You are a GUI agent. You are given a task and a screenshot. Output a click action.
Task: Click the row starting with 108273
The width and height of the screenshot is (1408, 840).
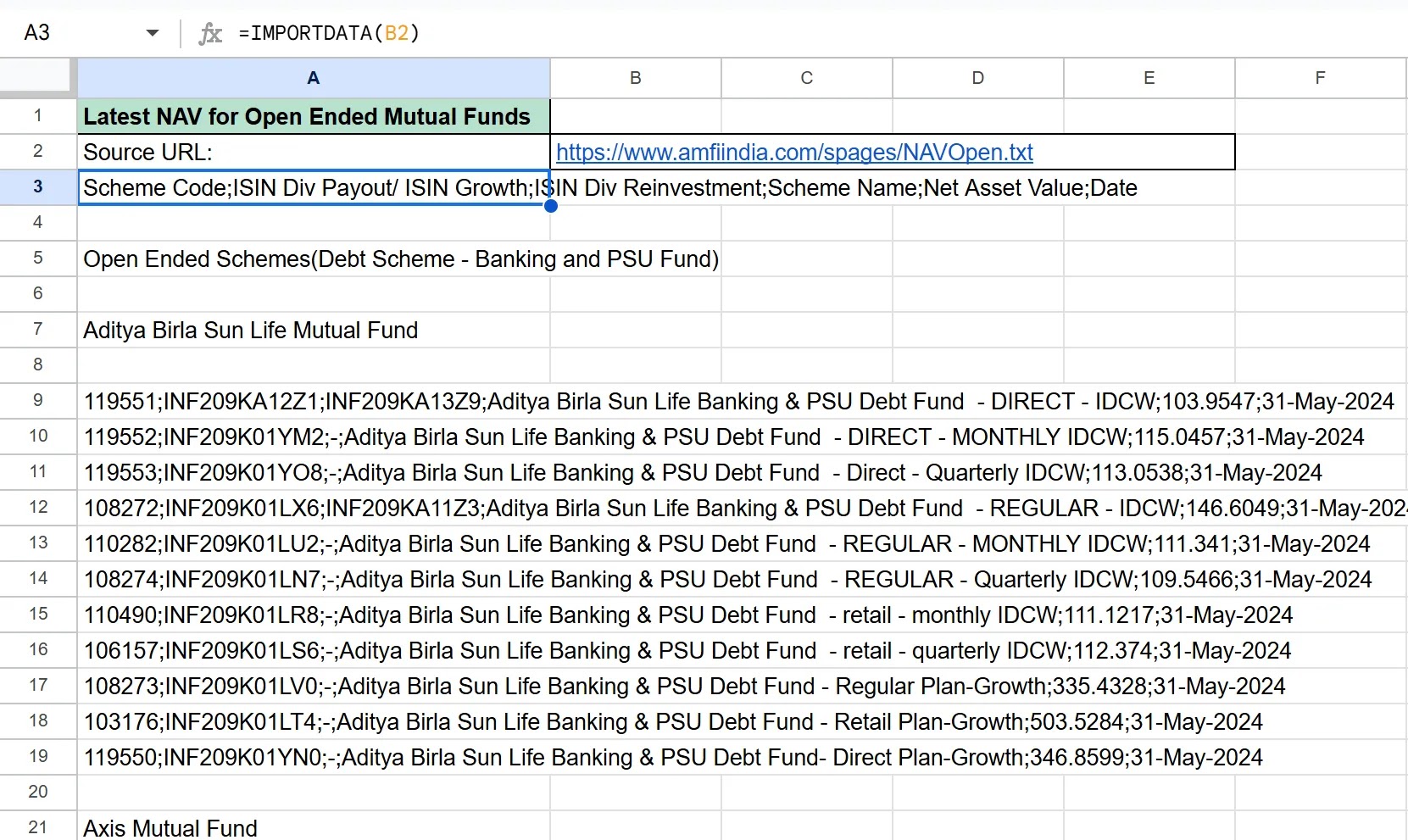click(684, 686)
